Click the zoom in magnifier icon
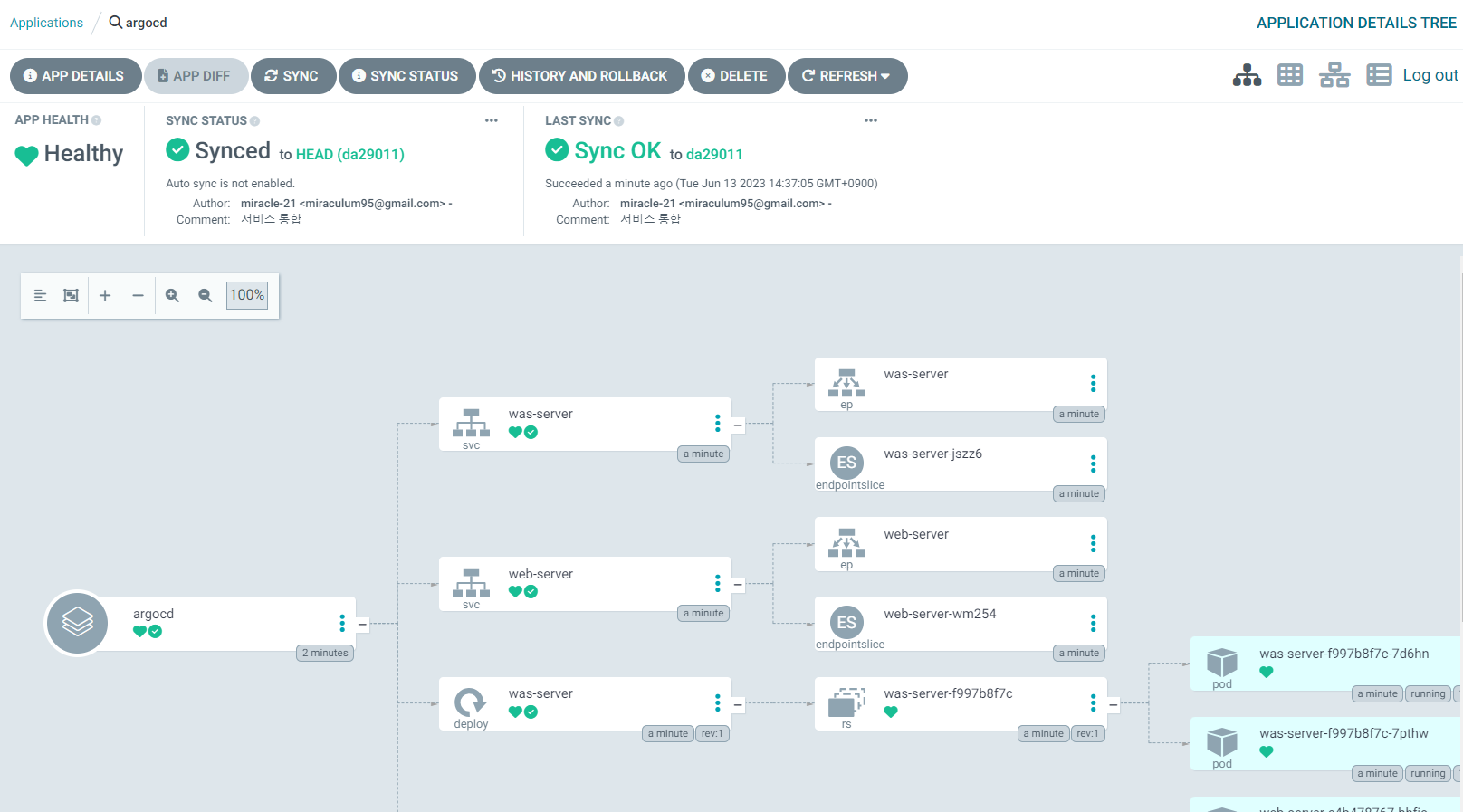The height and width of the screenshot is (812, 1463). tap(172, 295)
